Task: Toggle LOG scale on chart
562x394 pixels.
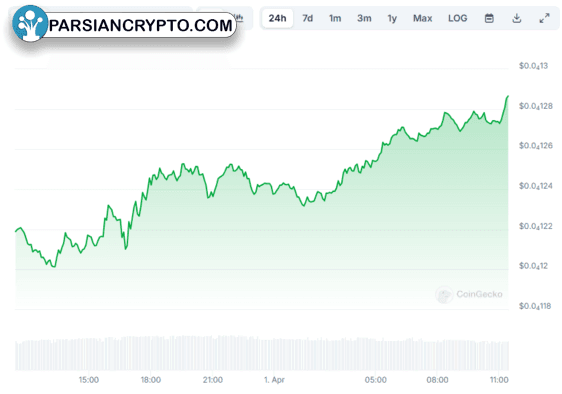Action: (x=458, y=18)
